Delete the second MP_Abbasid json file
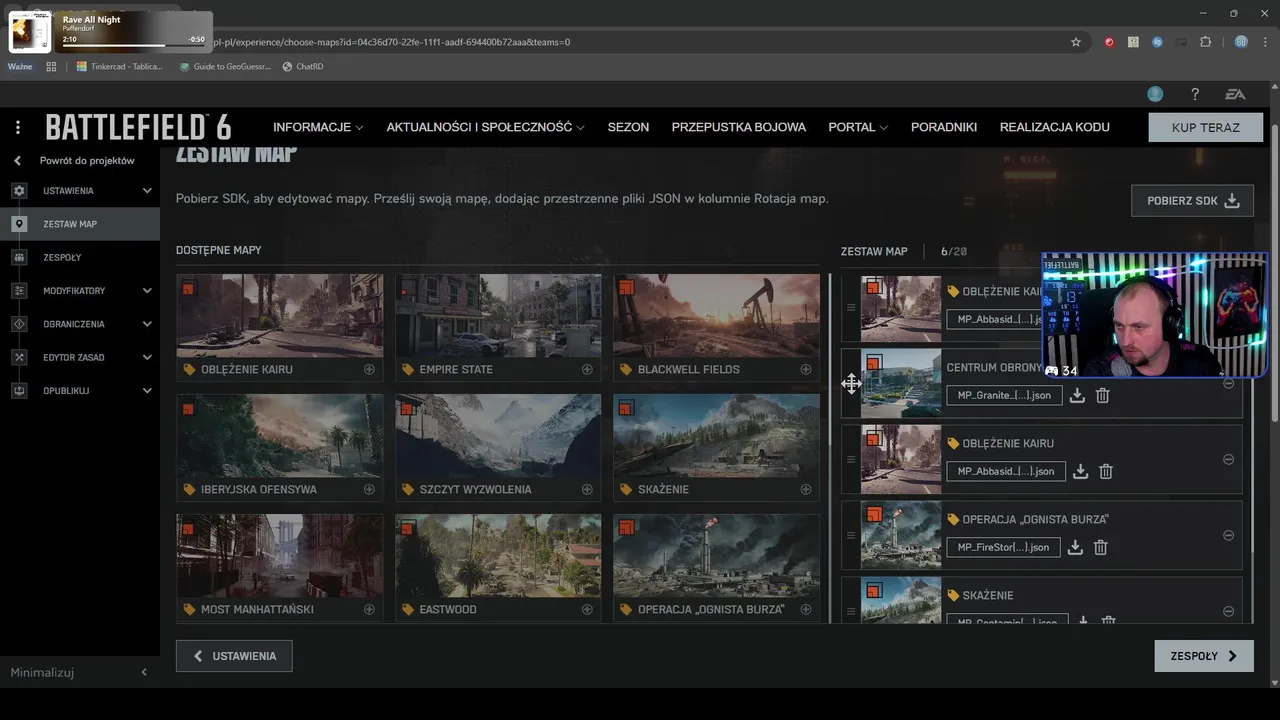Image resolution: width=1280 pixels, height=720 pixels. coord(1105,471)
